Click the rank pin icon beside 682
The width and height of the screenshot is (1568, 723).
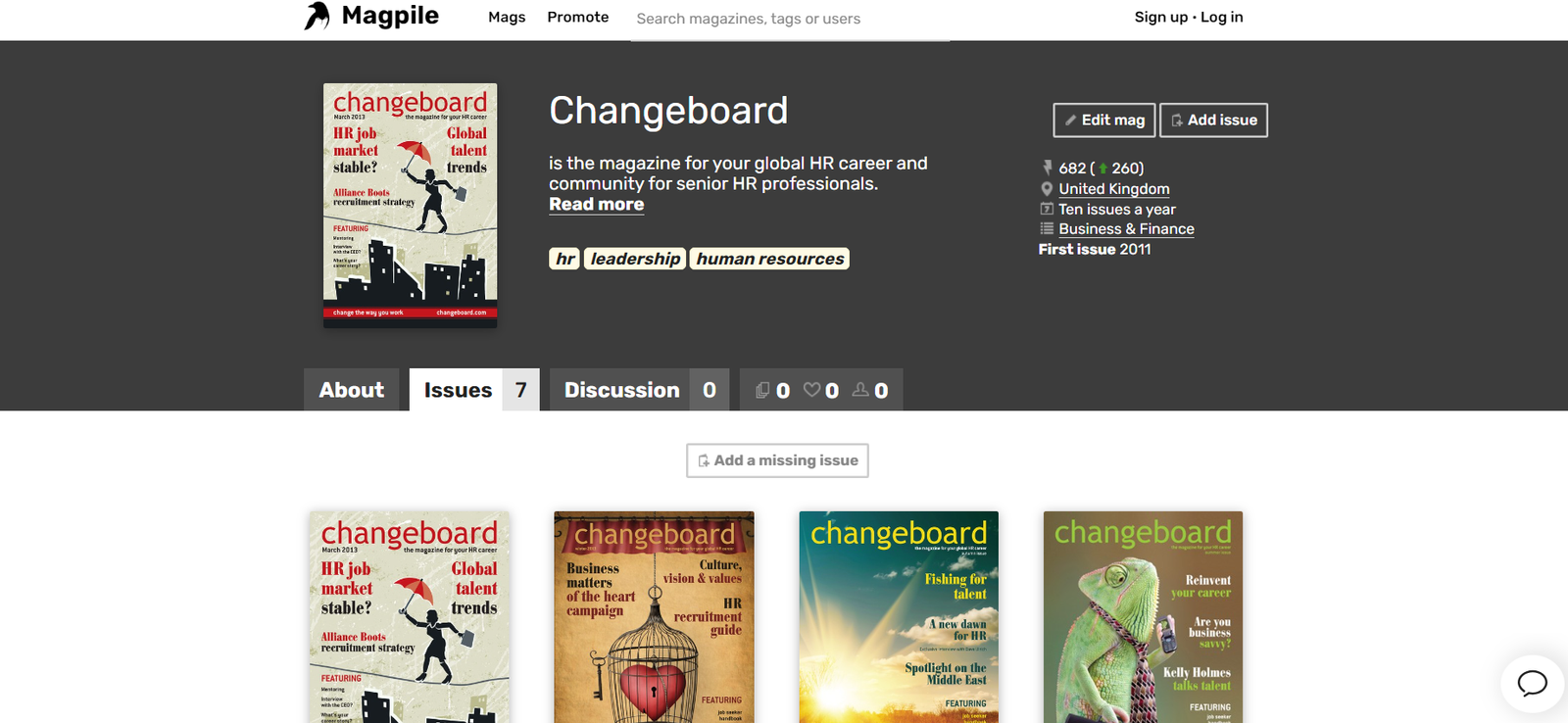(1047, 168)
